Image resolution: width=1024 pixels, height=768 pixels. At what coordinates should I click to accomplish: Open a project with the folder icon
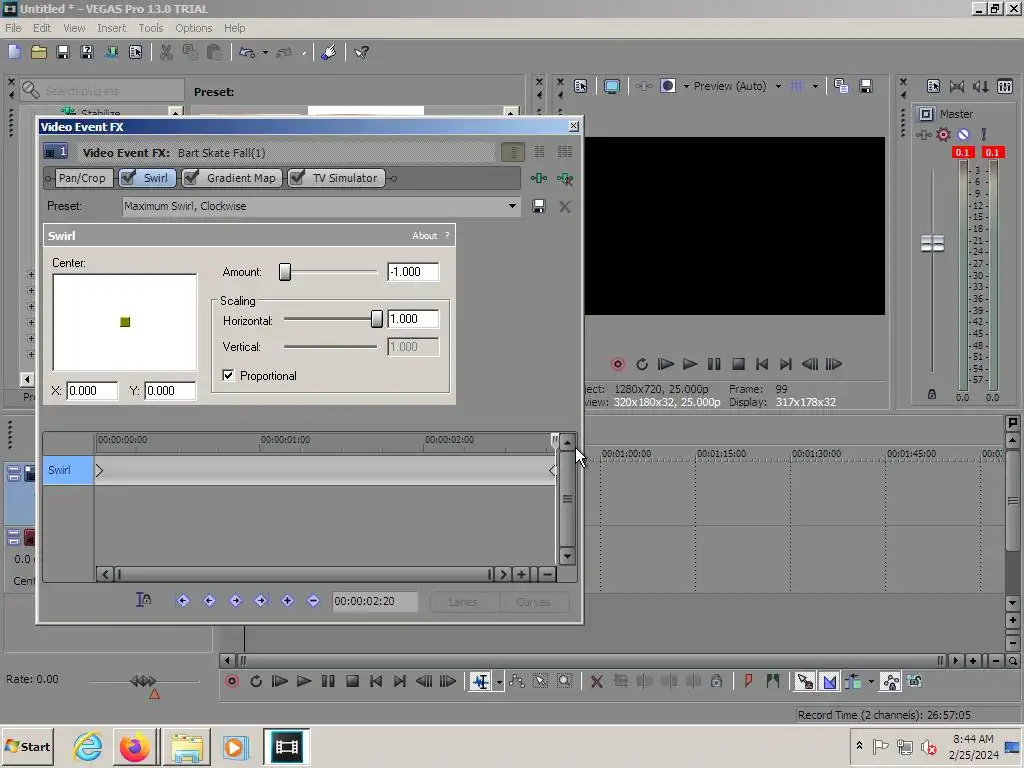[39, 52]
